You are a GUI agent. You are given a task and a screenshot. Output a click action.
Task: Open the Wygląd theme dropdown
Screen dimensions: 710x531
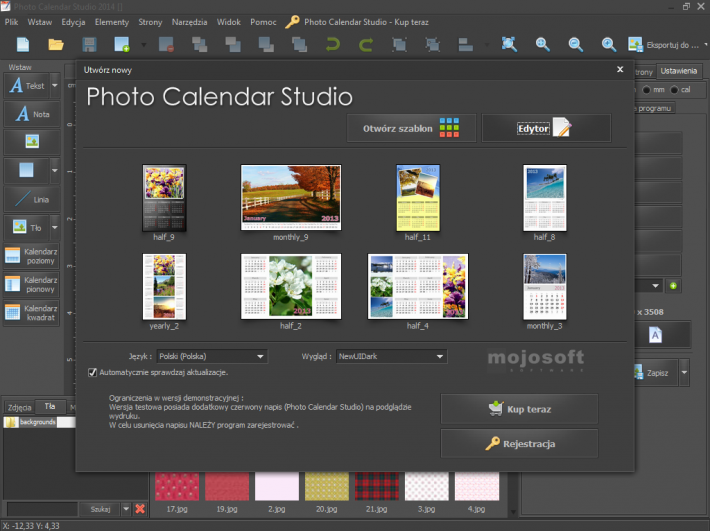click(x=391, y=356)
